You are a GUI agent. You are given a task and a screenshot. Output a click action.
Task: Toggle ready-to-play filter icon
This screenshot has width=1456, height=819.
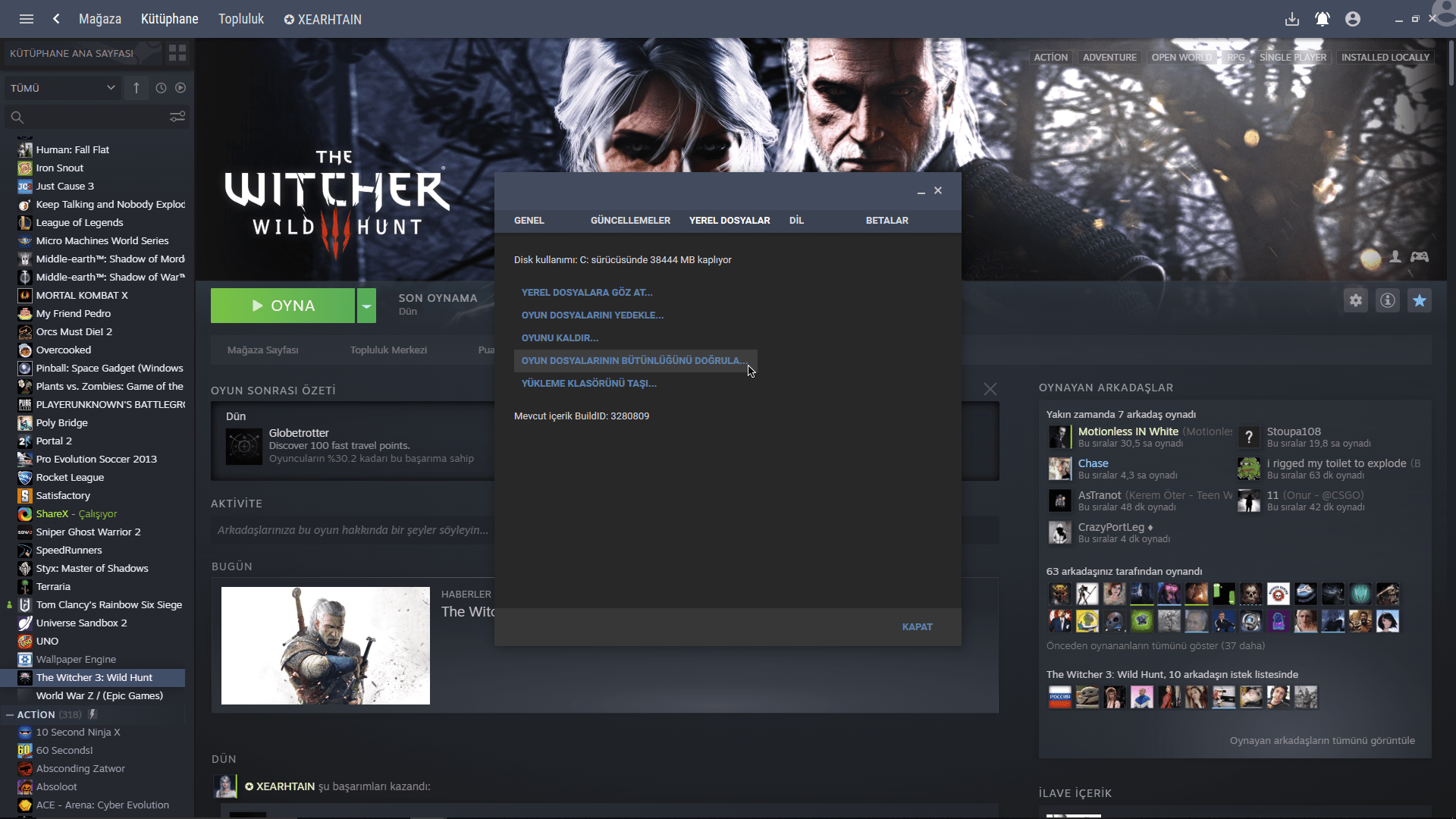[x=180, y=88]
